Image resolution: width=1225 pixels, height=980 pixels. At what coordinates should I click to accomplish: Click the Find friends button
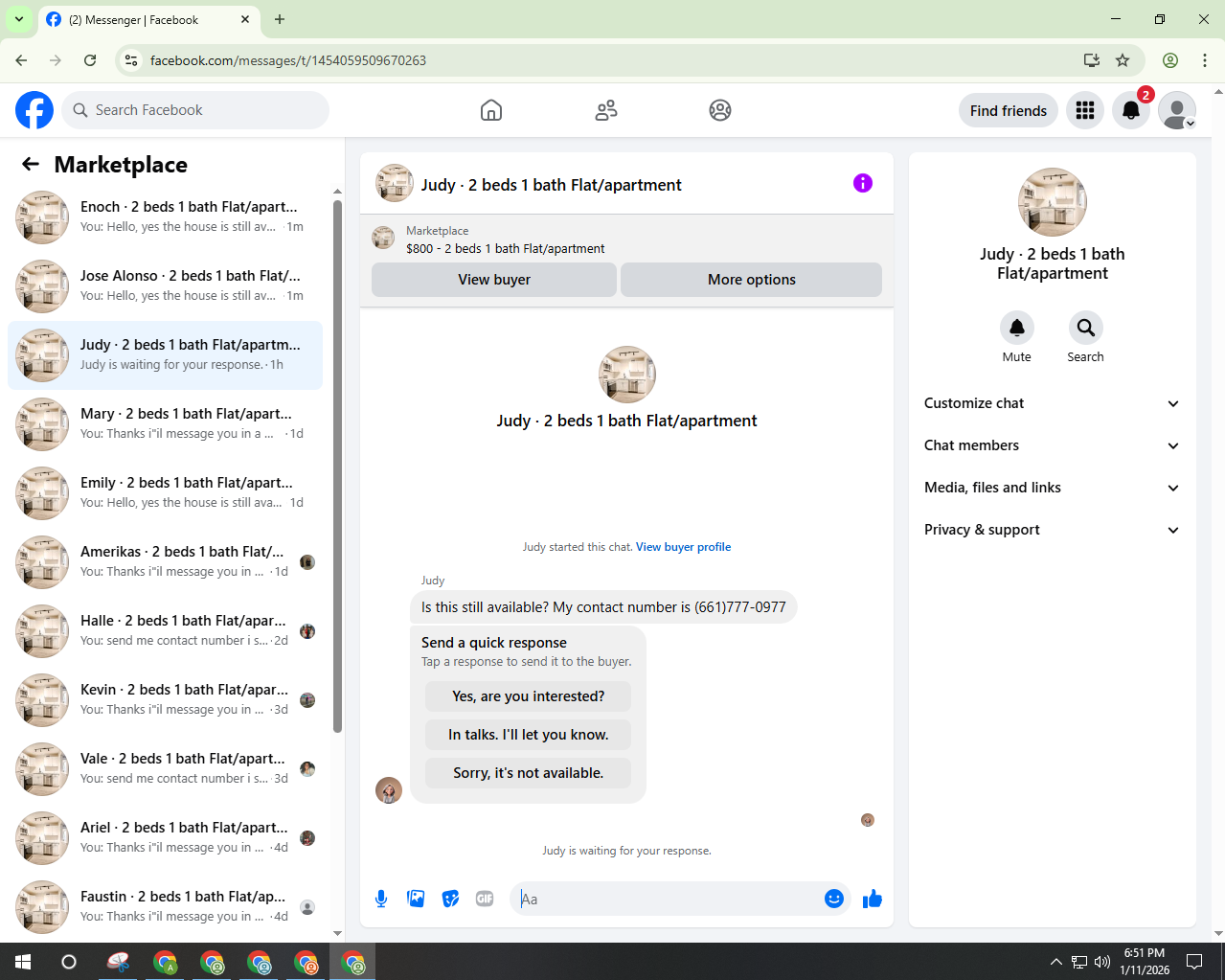[1009, 110]
